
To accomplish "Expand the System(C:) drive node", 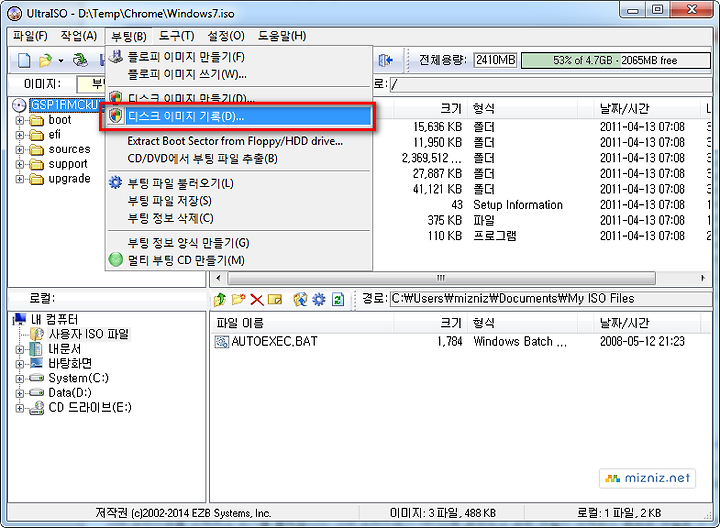I will (20, 379).
